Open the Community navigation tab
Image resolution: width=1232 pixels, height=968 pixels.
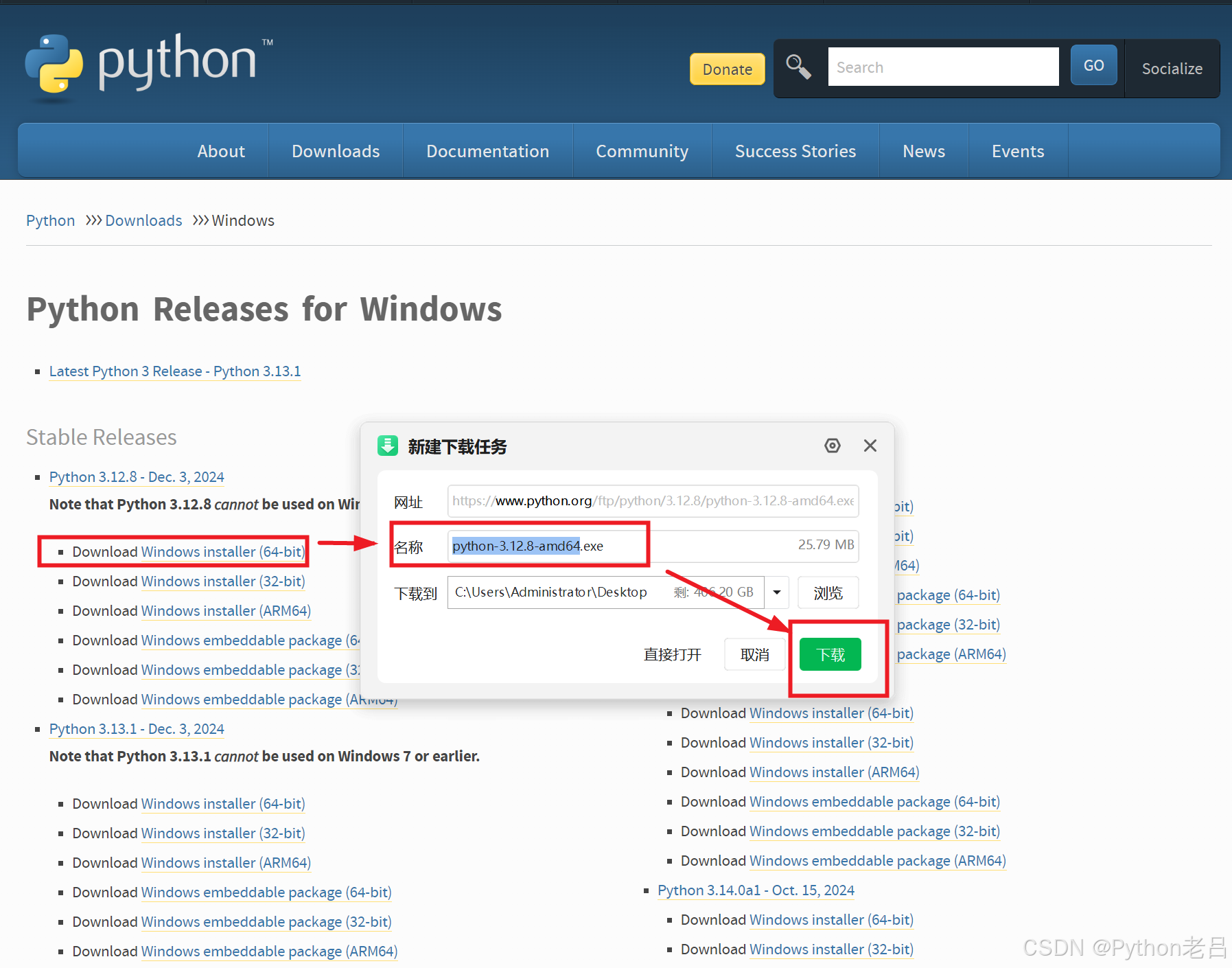[x=642, y=151]
